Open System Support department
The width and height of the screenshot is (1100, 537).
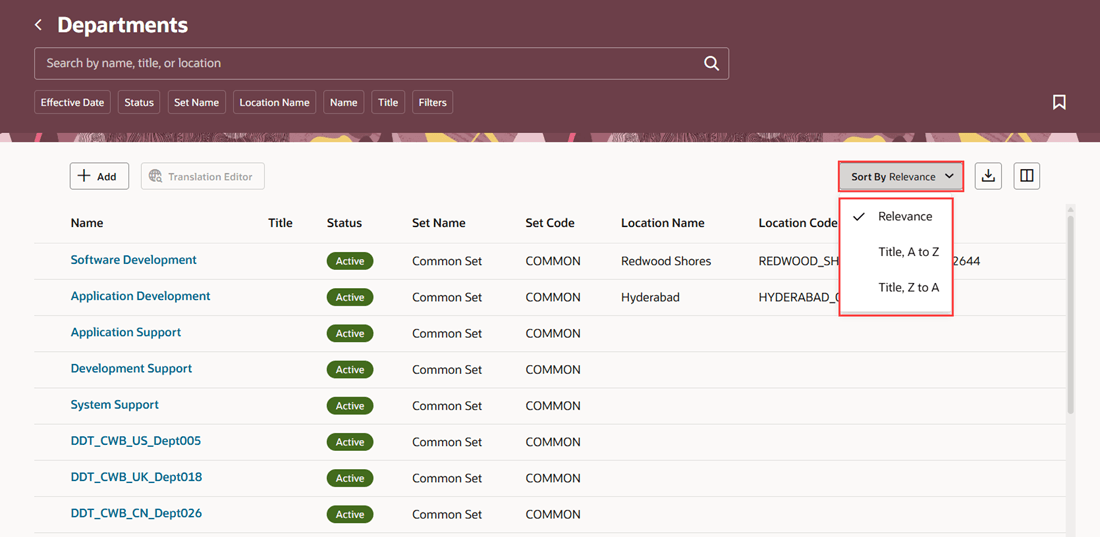click(114, 405)
